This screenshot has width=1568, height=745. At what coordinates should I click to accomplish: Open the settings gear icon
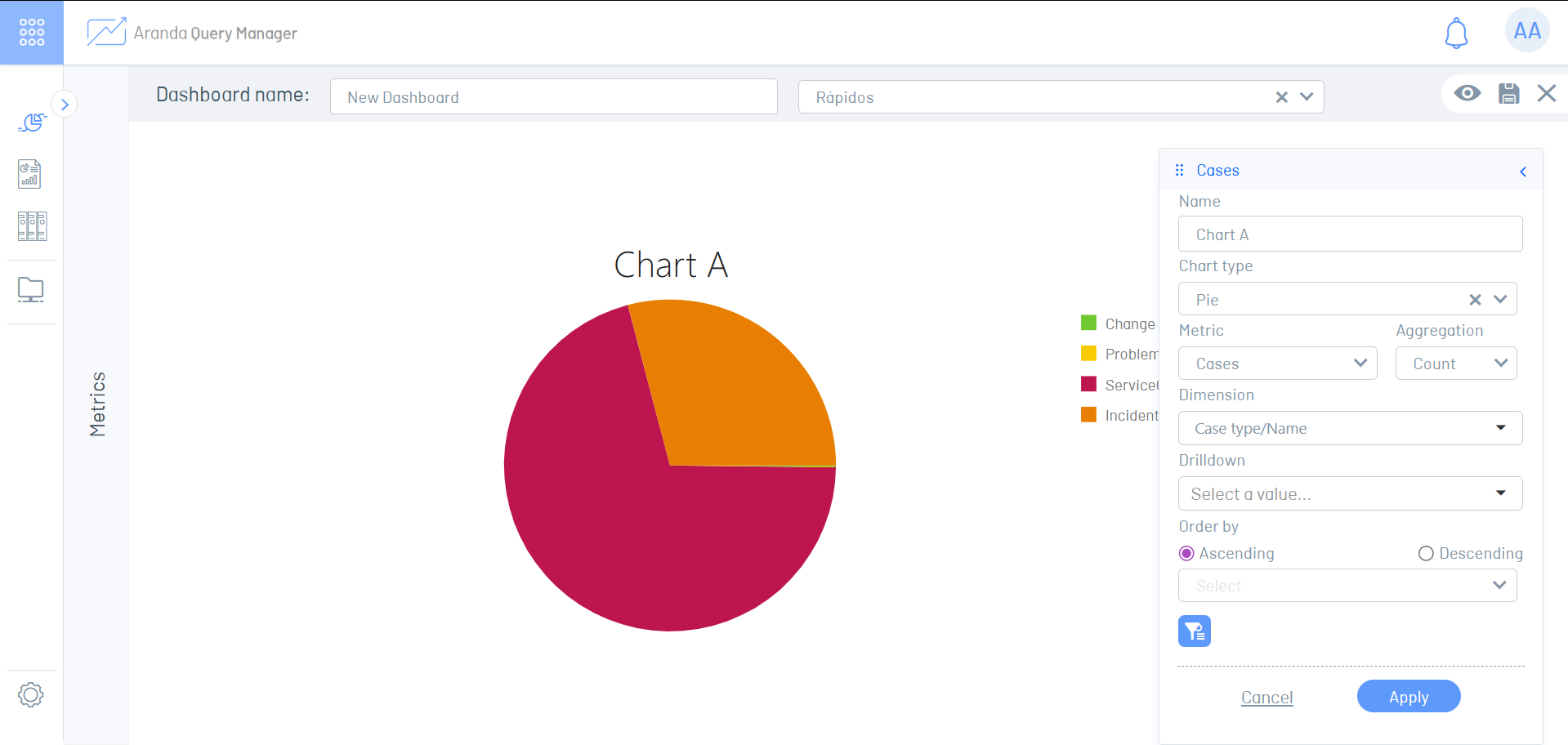point(30,695)
